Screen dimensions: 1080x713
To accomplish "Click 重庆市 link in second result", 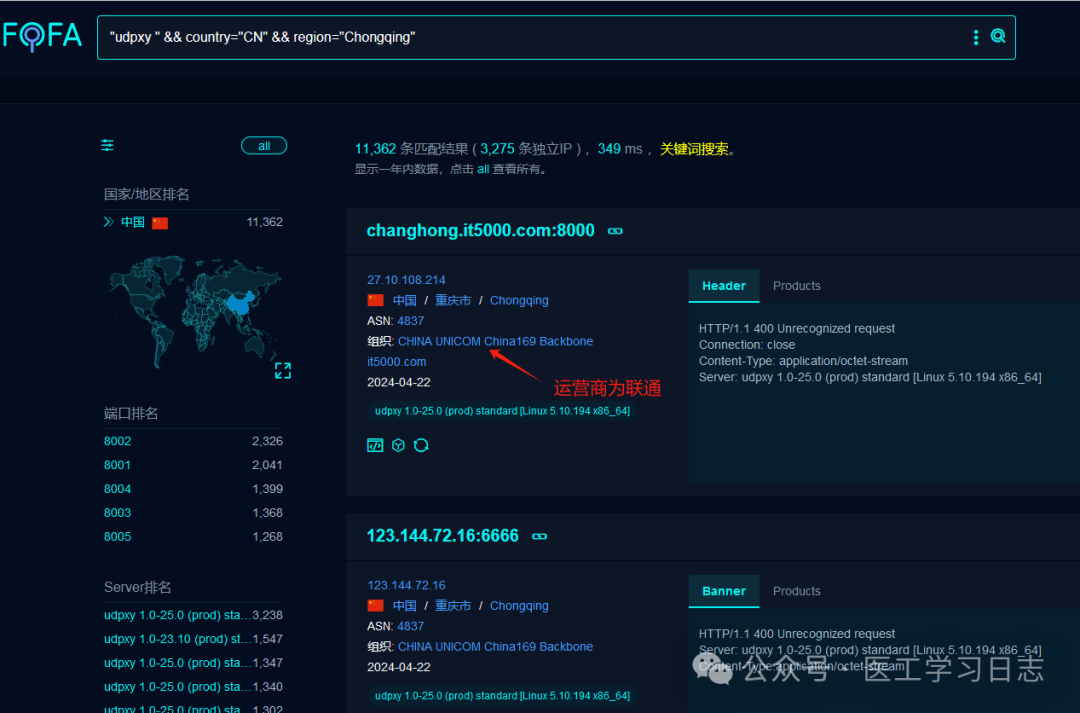I will [x=453, y=606].
